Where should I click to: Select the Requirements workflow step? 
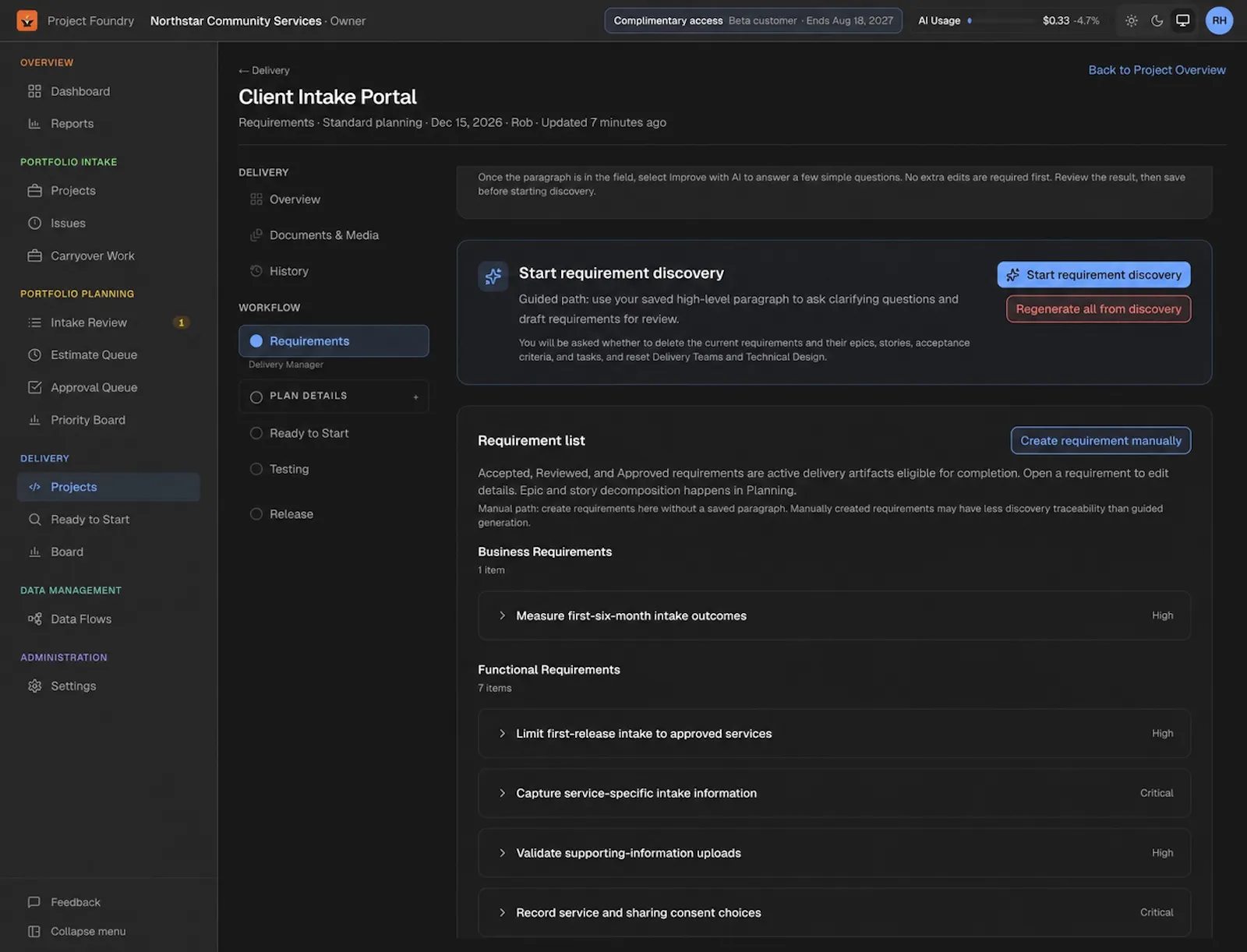(334, 341)
